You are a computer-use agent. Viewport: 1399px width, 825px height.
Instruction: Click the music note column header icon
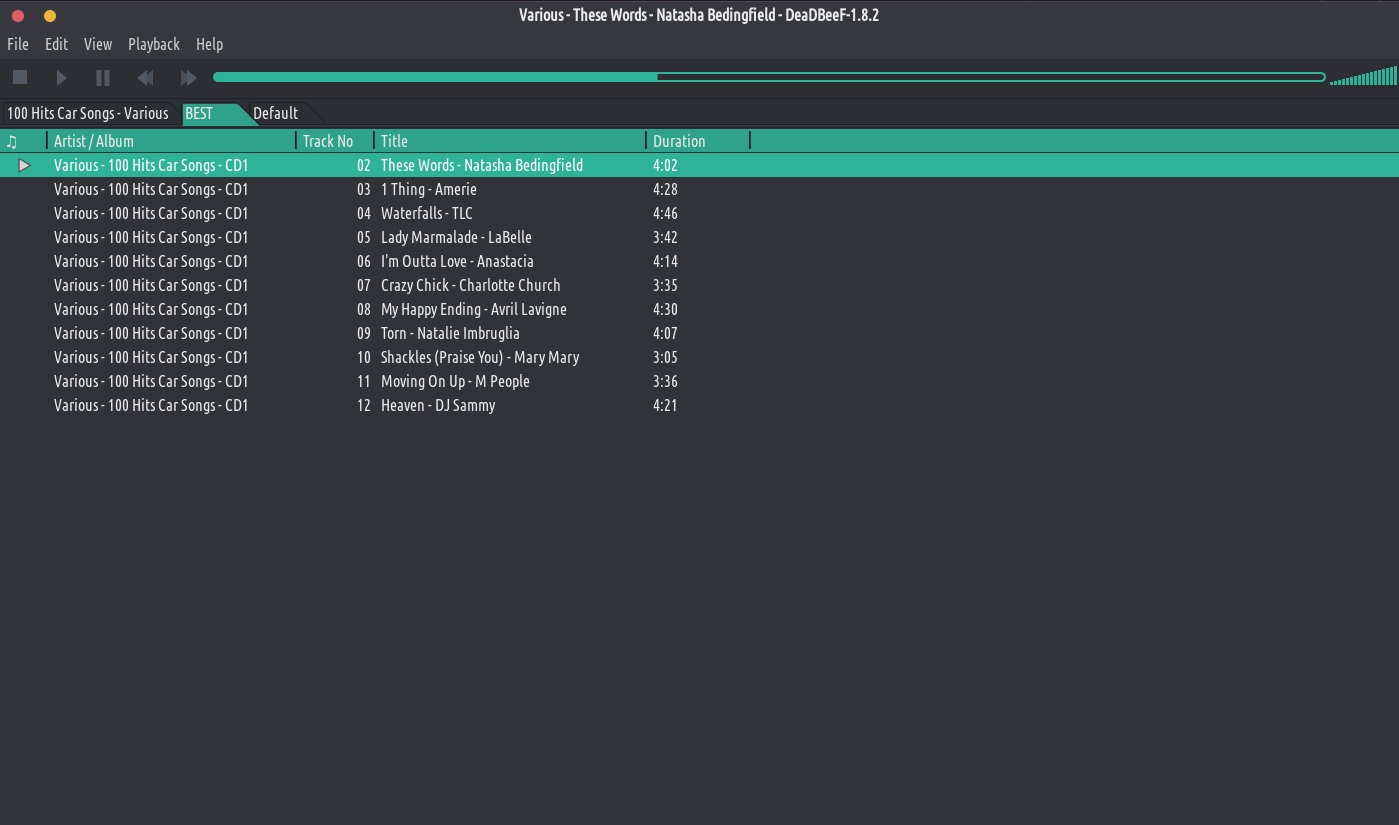[x=12, y=141]
